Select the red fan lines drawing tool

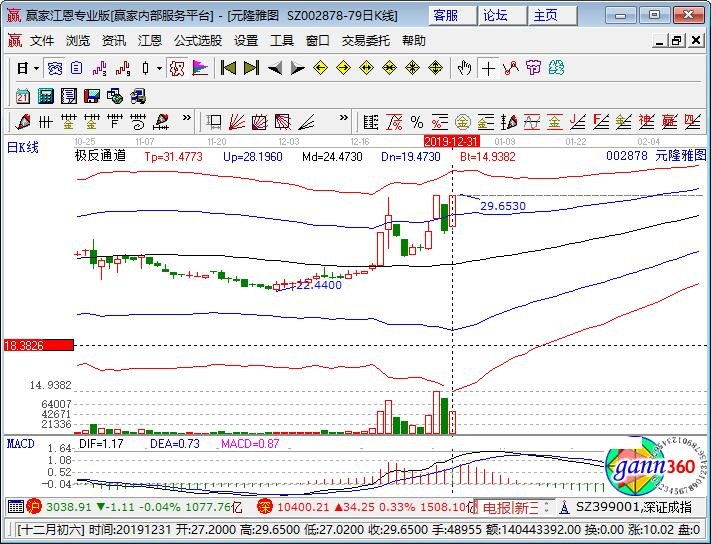237,122
